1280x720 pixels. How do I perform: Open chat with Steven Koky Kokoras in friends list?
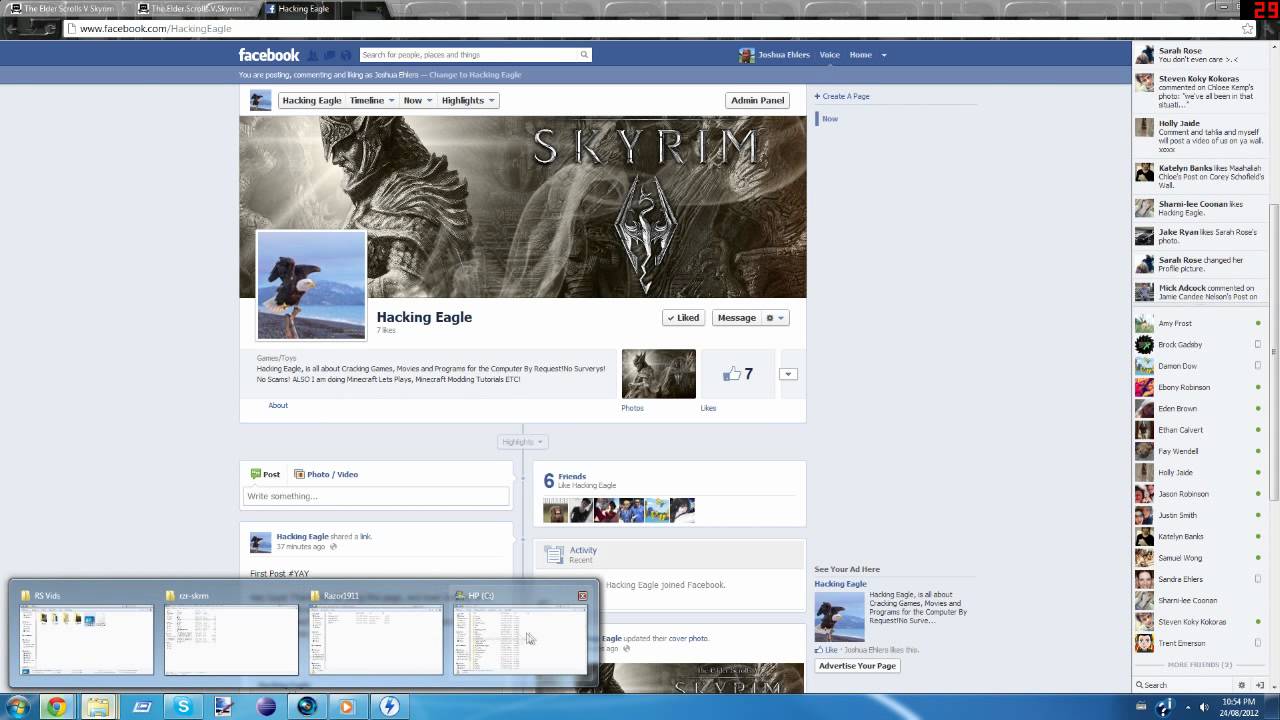[x=1199, y=622]
